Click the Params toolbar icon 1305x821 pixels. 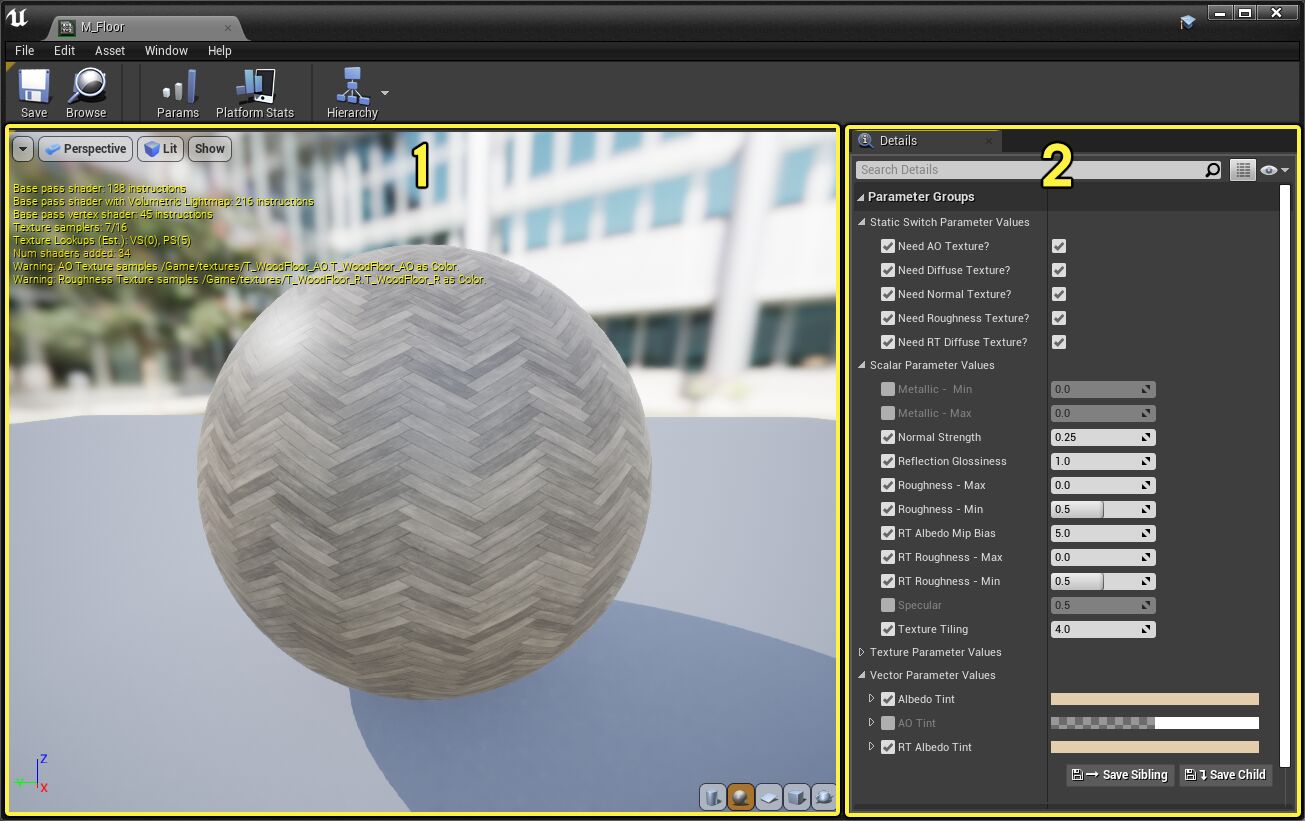[177, 92]
